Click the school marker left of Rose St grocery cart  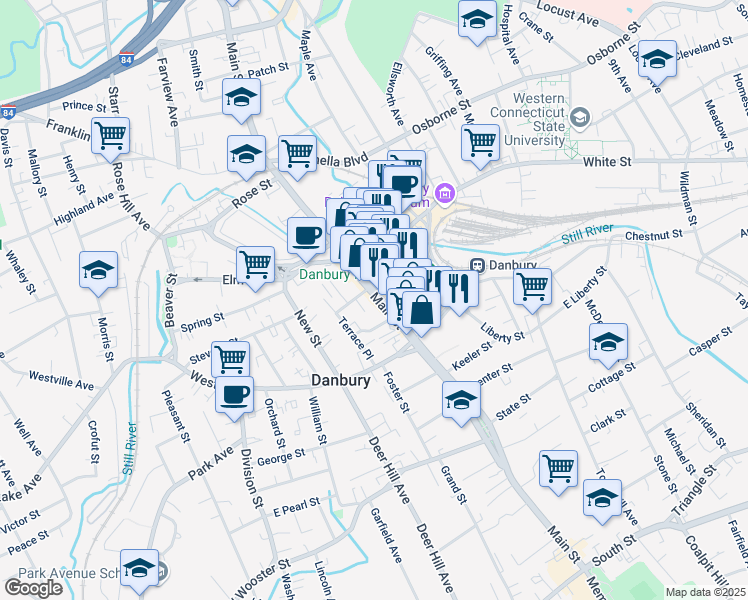coord(246,157)
